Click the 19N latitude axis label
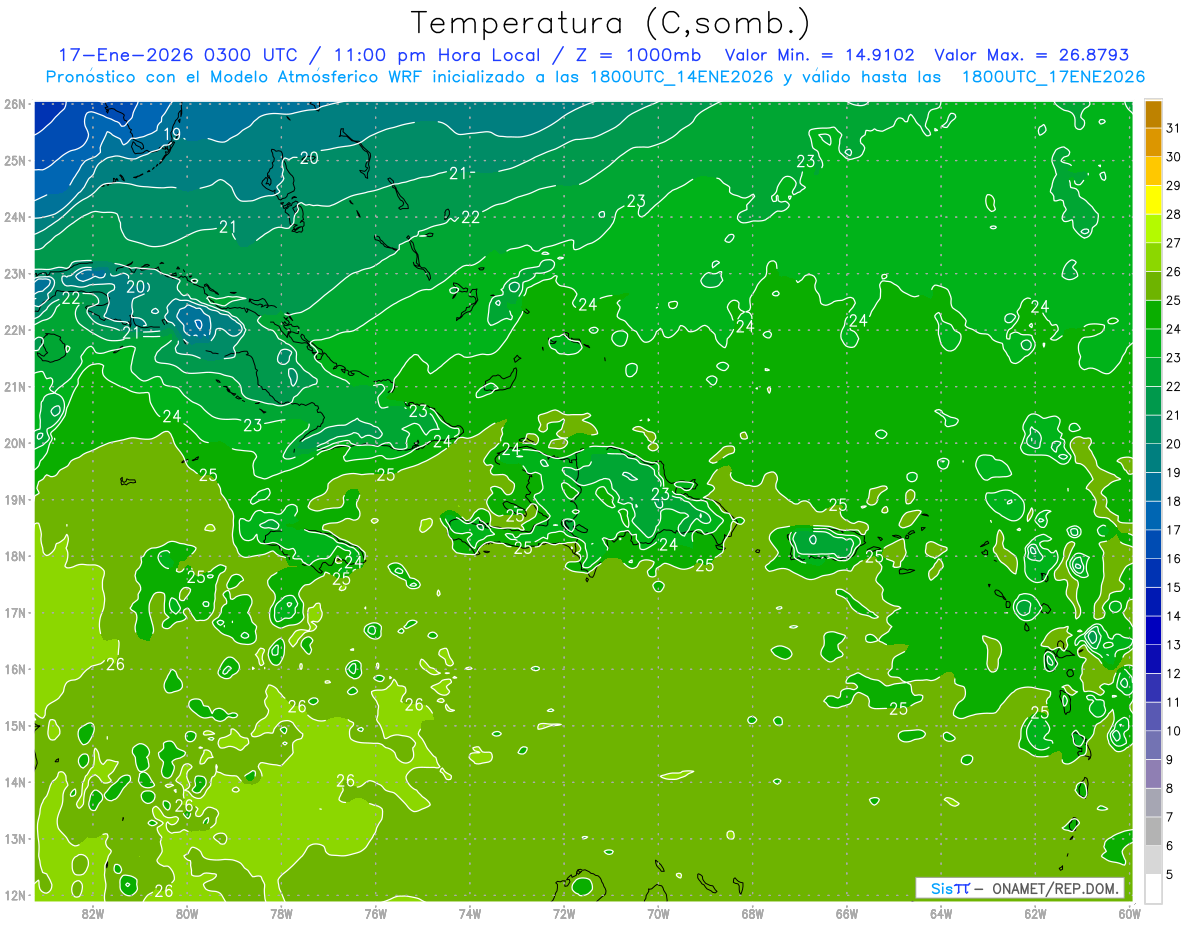Image resolution: width=1200 pixels, height=927 pixels. point(15,500)
